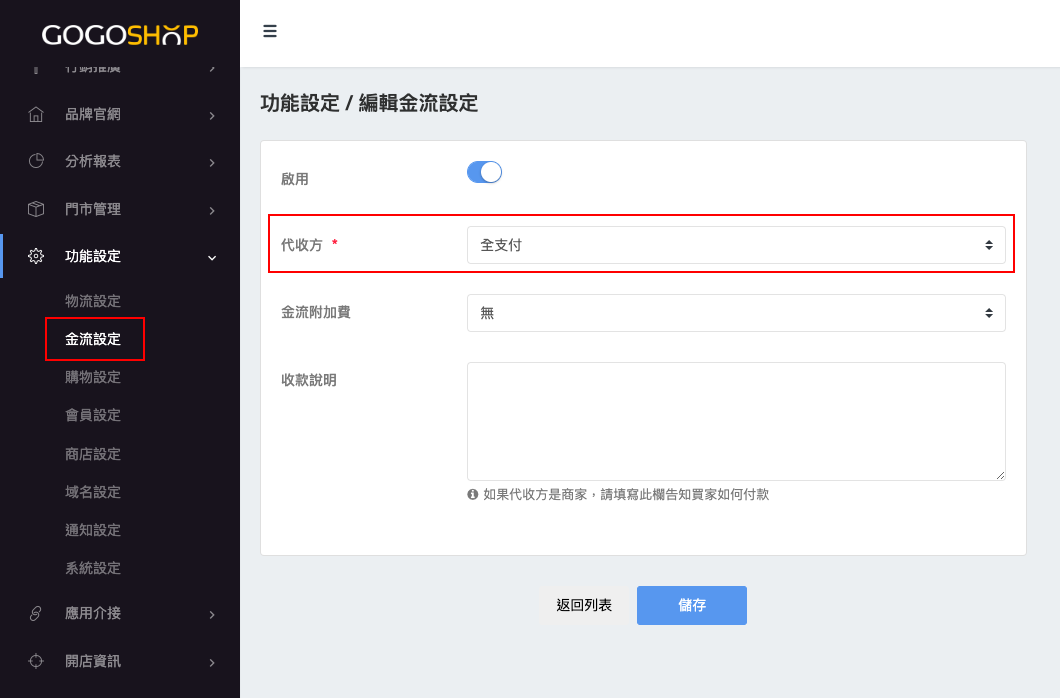This screenshot has width=1060, height=698.
Task: Click the 功能設定 gear icon
Action: coord(36,256)
